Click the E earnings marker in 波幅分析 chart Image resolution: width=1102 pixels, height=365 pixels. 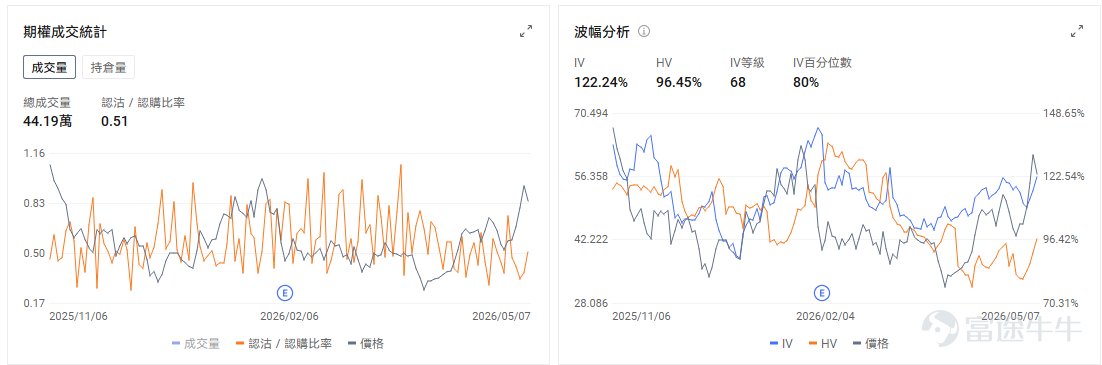pos(821,292)
